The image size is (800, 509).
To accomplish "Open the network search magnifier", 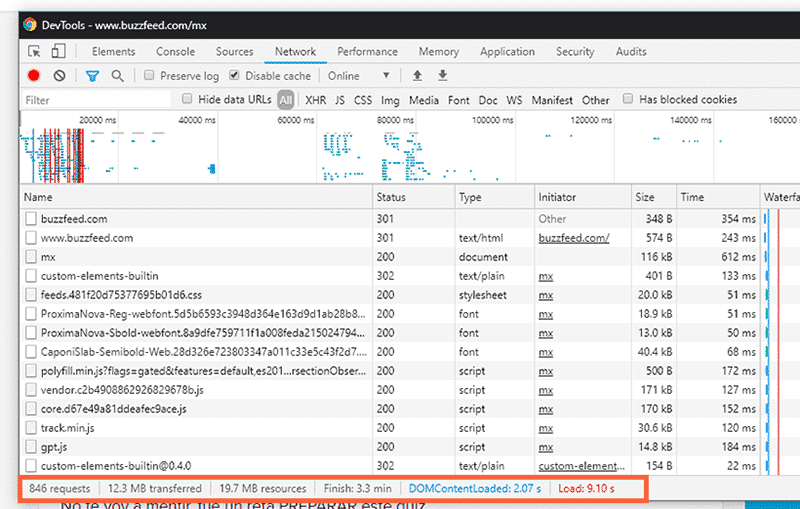I will coord(117,76).
